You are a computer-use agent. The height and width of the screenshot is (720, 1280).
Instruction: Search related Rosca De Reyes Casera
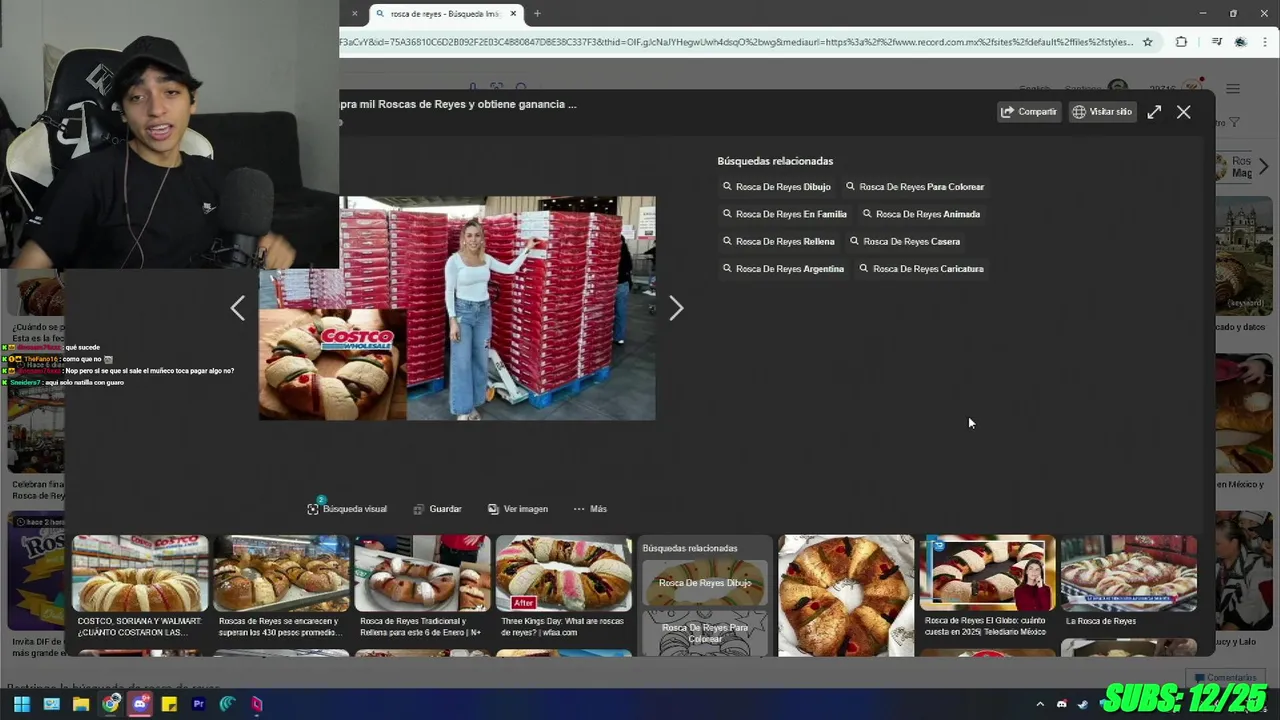pyautogui.click(x=905, y=241)
